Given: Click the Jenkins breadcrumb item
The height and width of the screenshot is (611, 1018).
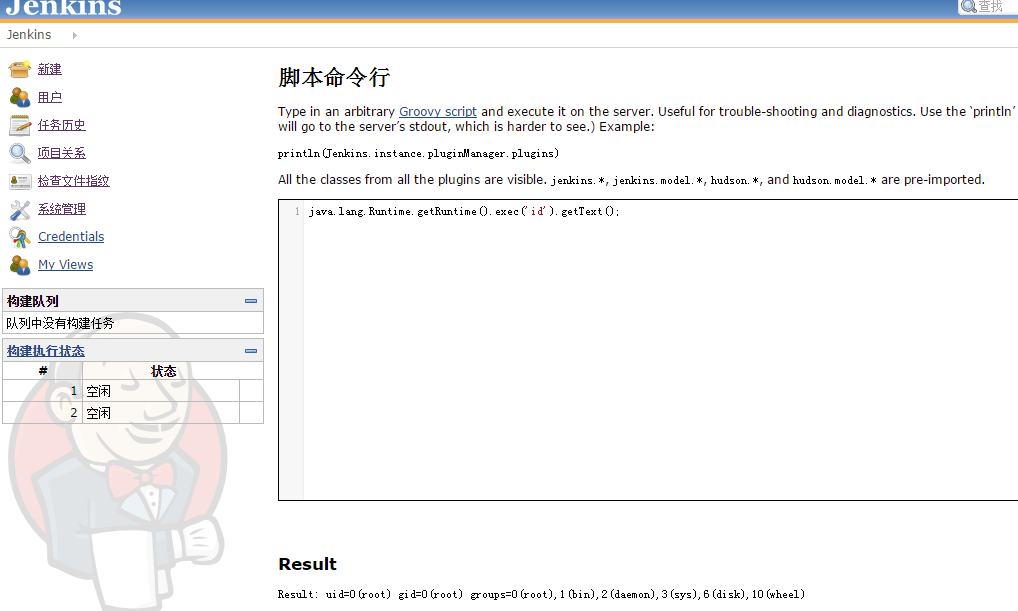Looking at the screenshot, I should pos(29,35).
